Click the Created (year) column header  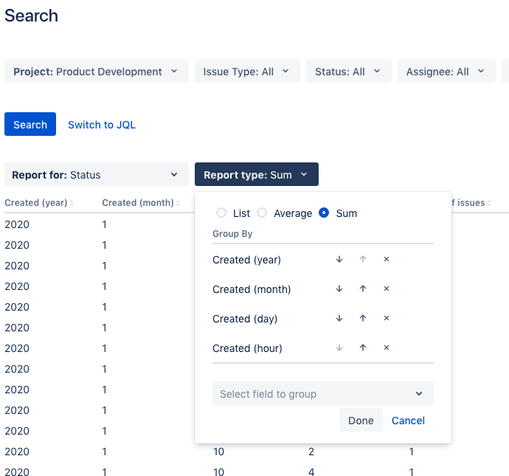(x=36, y=203)
